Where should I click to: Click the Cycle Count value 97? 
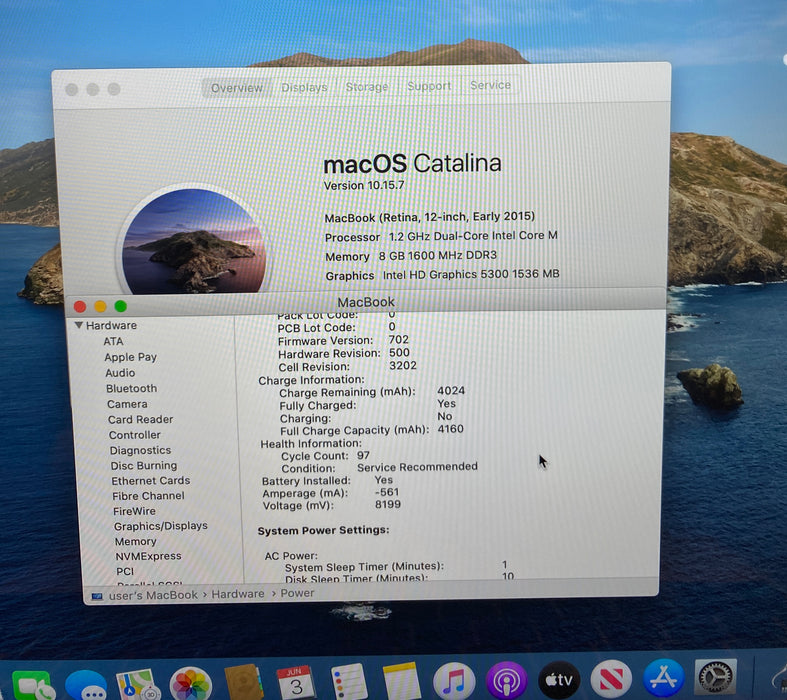(x=363, y=455)
